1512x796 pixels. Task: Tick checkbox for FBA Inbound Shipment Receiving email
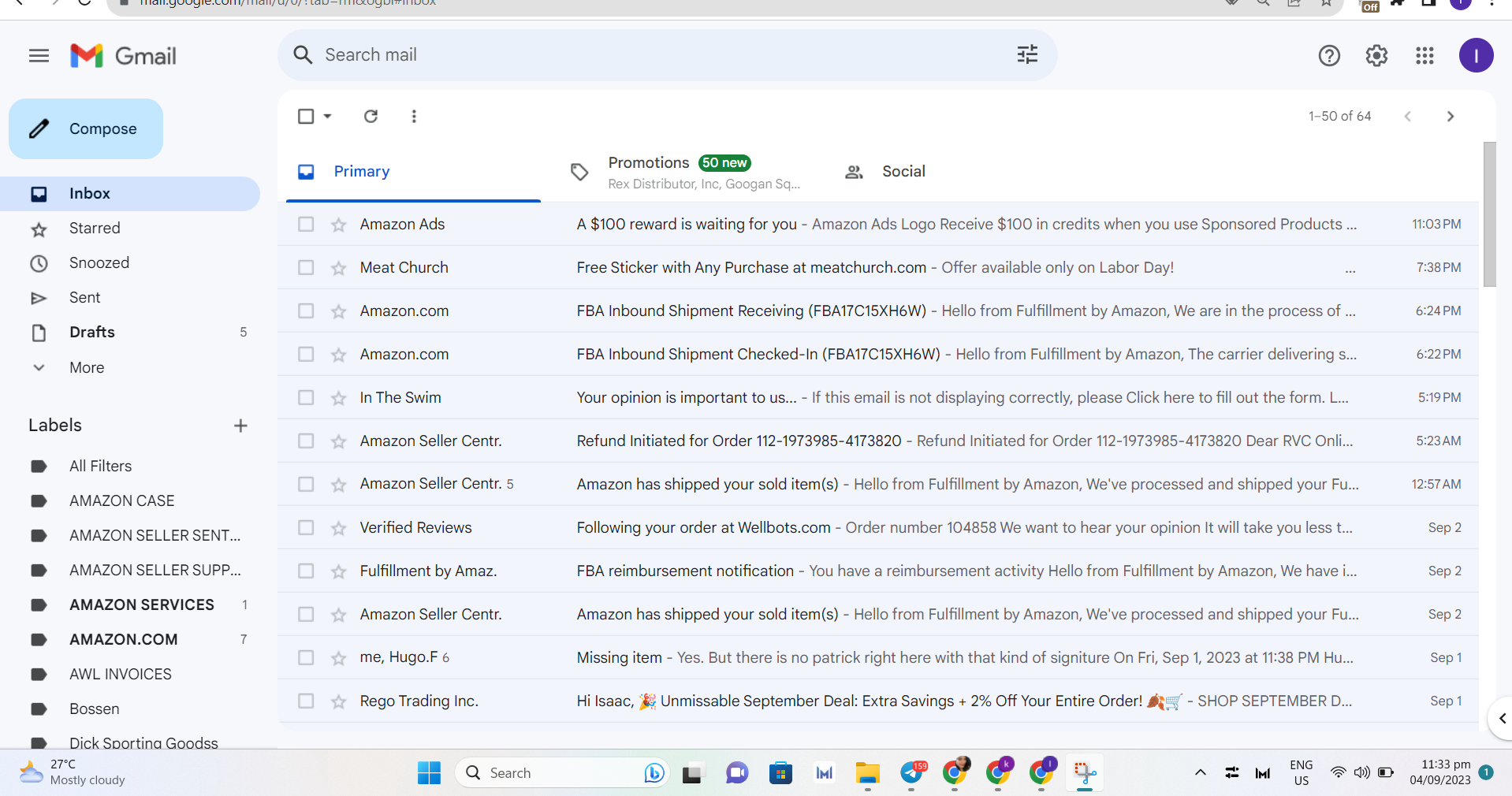point(306,311)
